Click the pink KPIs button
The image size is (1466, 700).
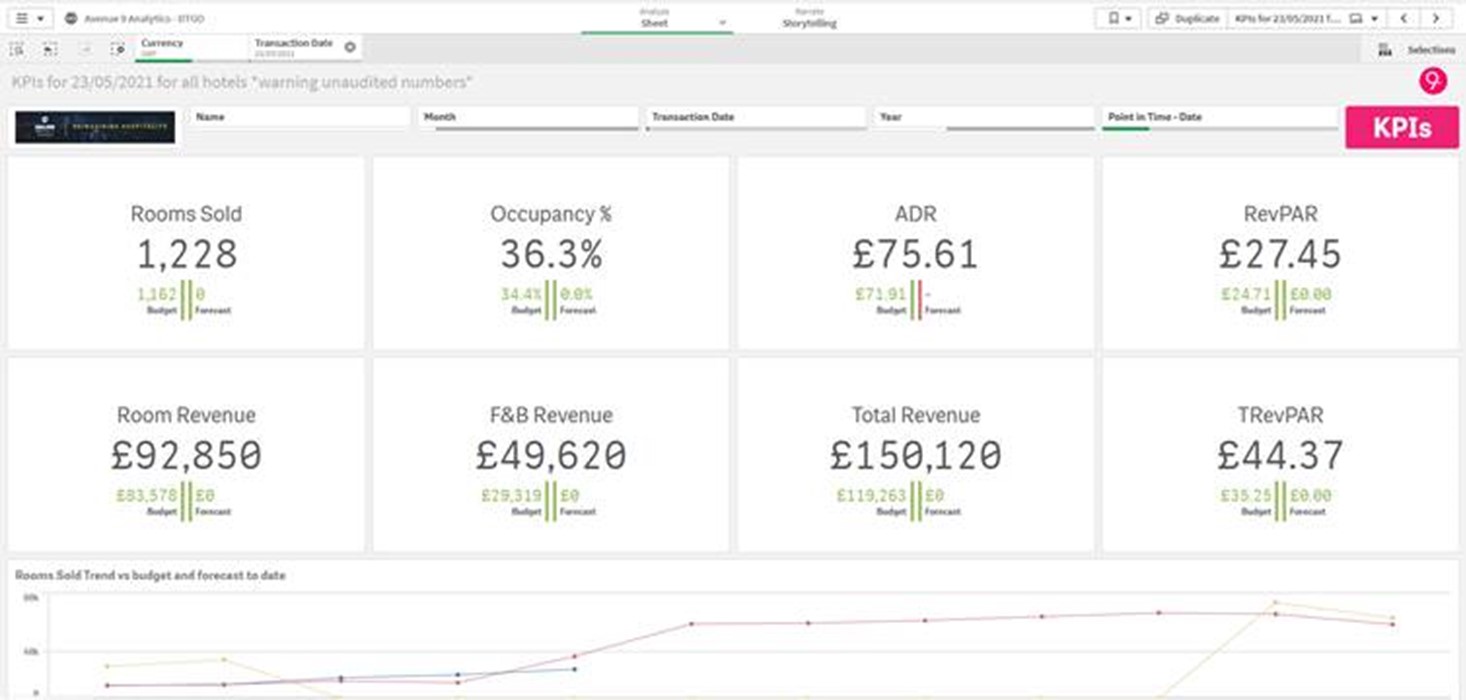click(x=1401, y=128)
